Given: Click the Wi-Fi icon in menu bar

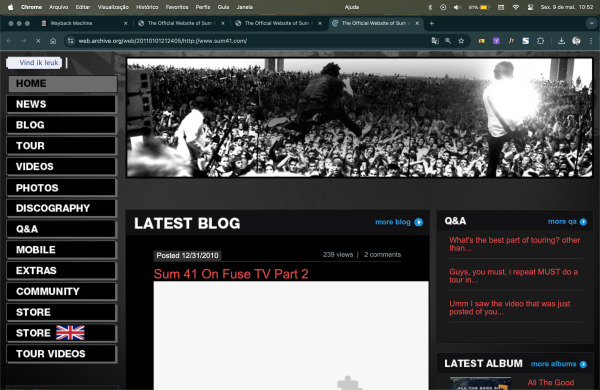Looking at the screenshot, I should tap(516, 7).
